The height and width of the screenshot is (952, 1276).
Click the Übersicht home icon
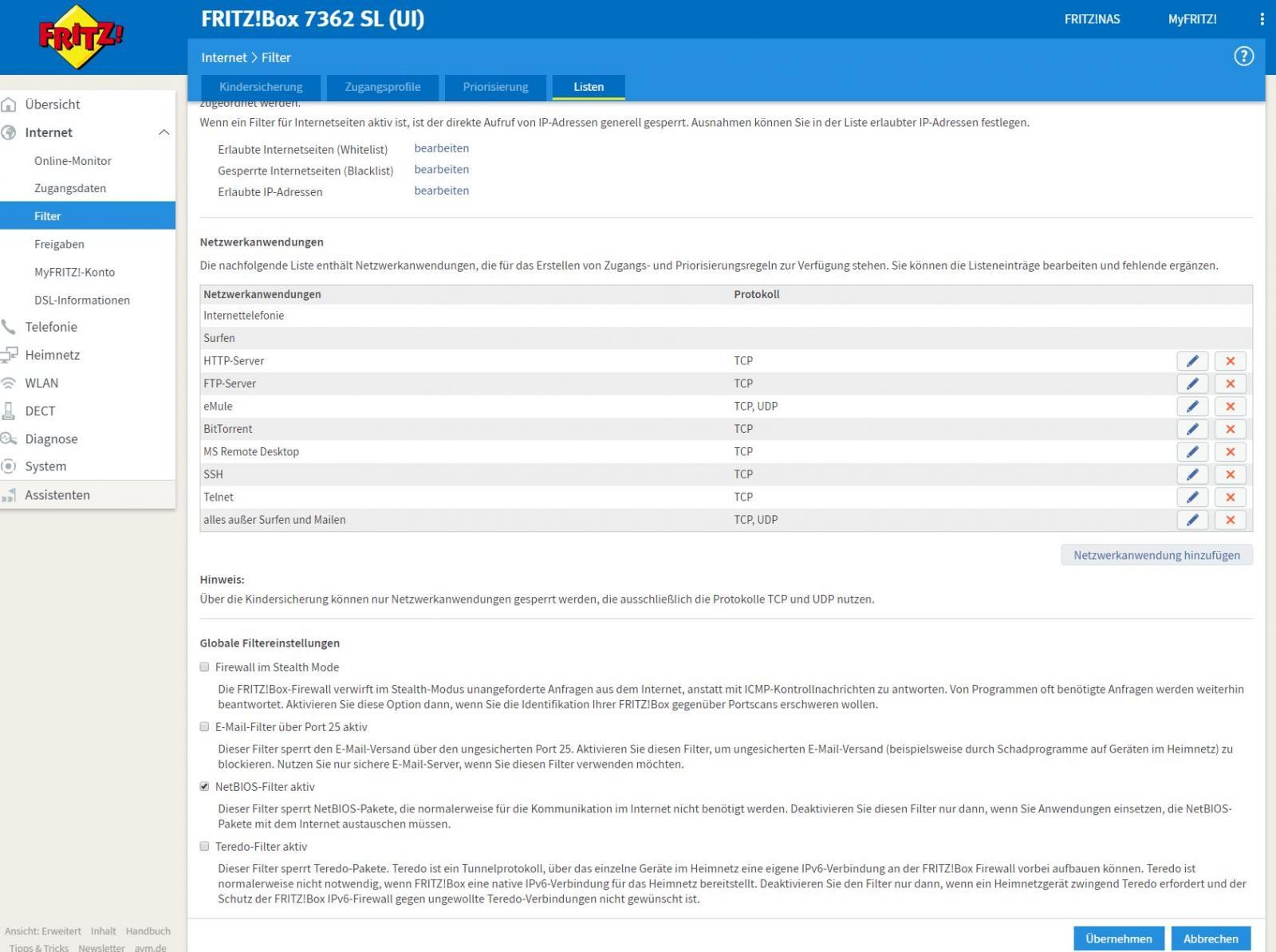9,104
